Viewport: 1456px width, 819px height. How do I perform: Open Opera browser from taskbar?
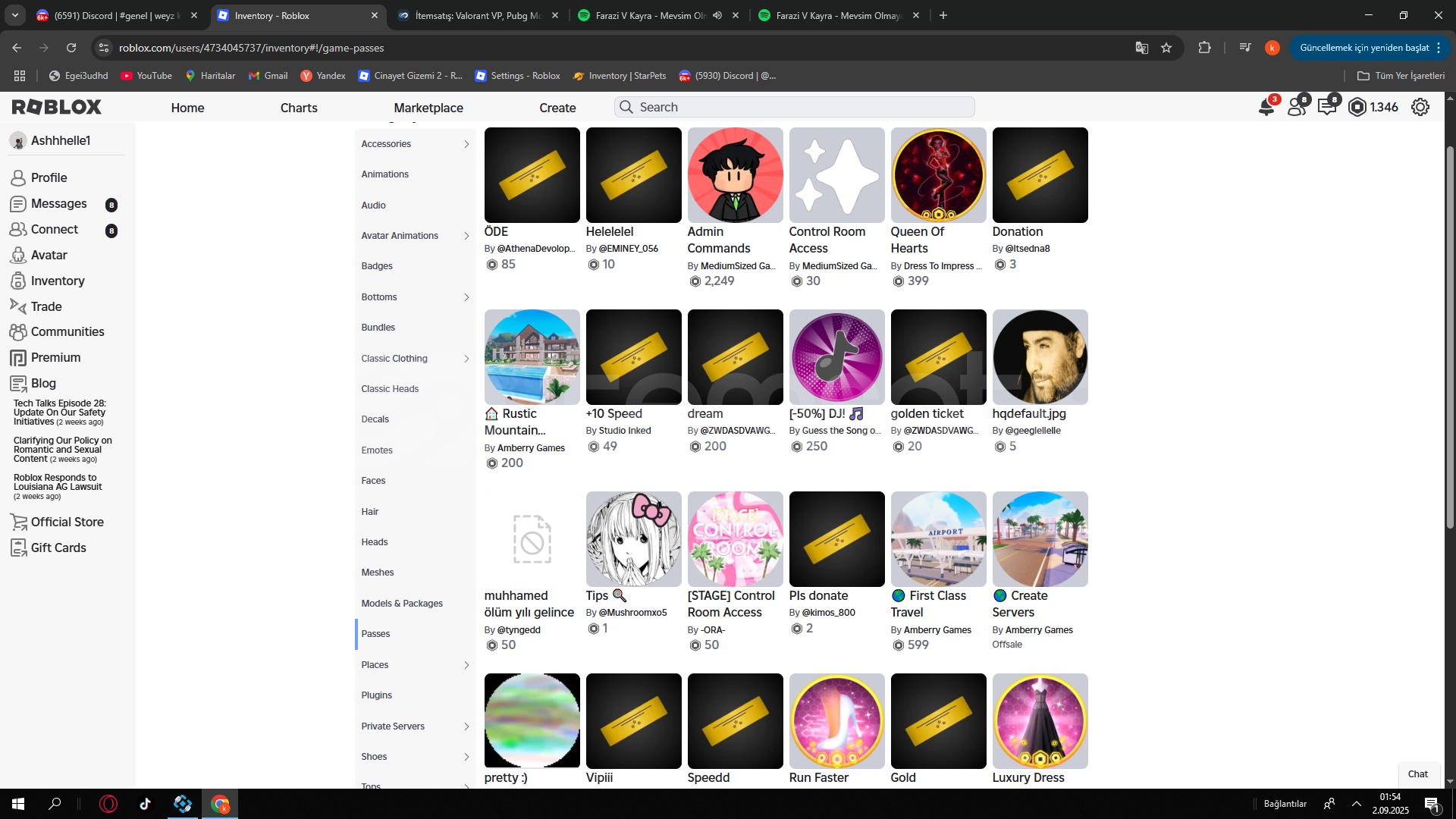tap(108, 804)
